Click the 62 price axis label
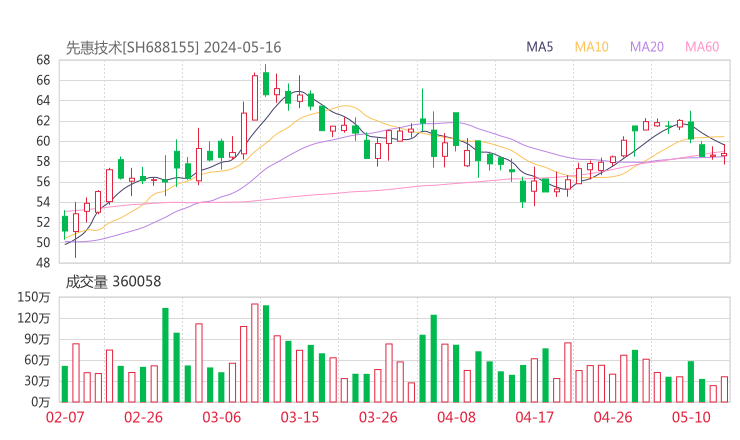This screenshot has width=740, height=440. 43,121
